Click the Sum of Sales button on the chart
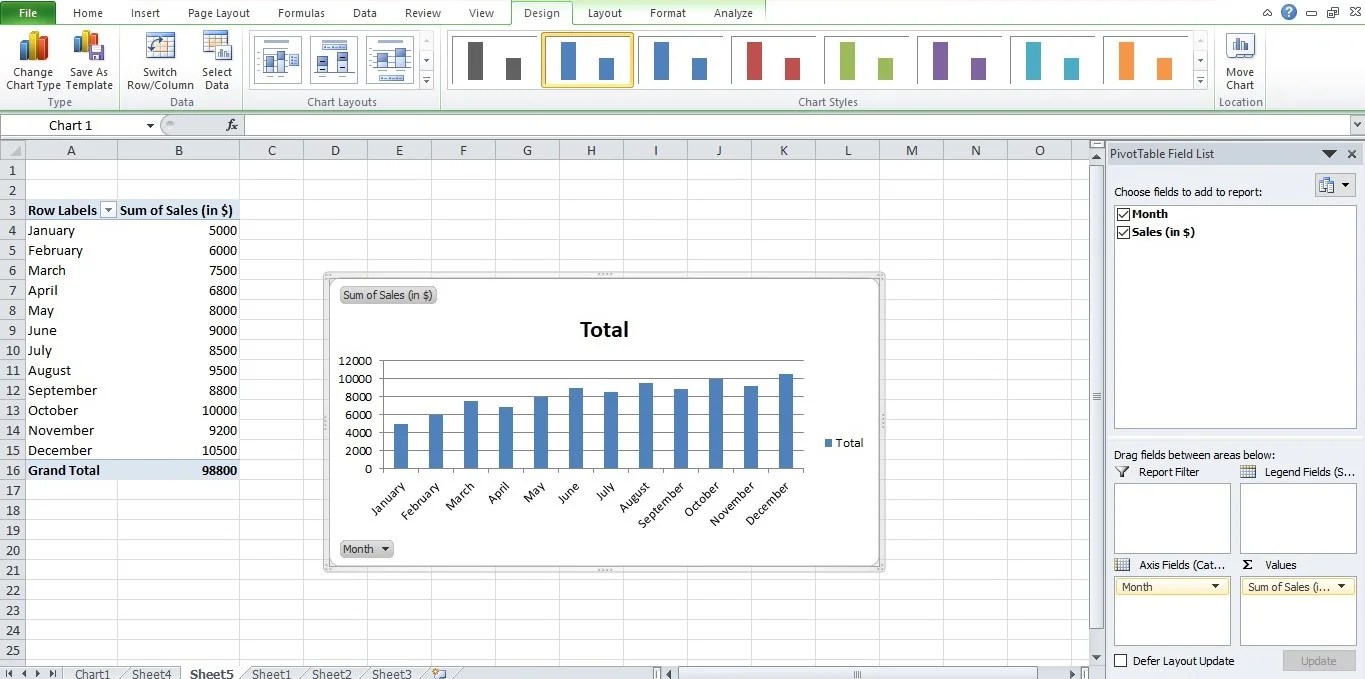 tap(388, 294)
